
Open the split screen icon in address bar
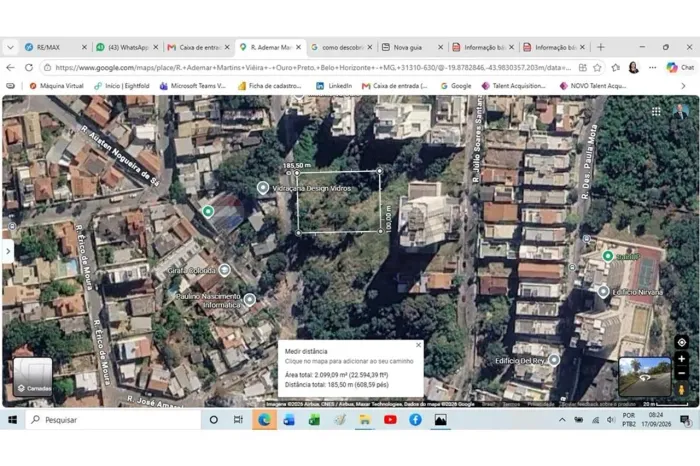(583, 68)
